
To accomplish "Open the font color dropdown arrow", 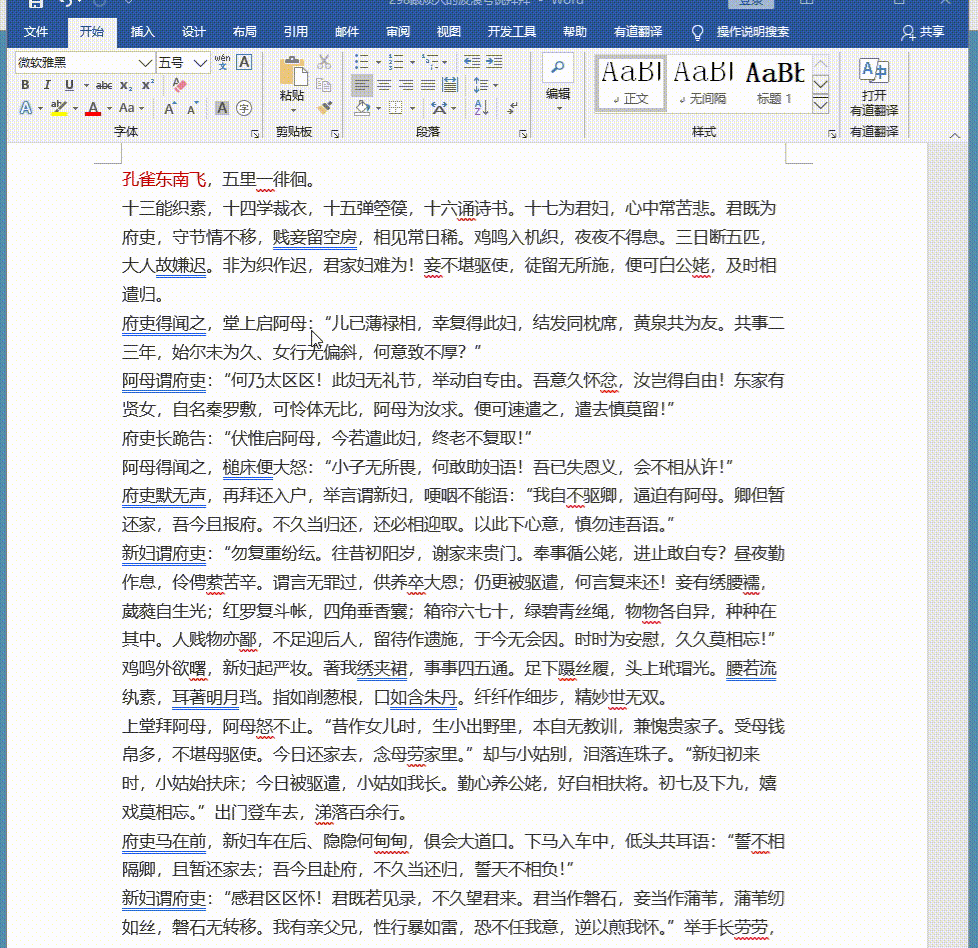I will (x=109, y=109).
